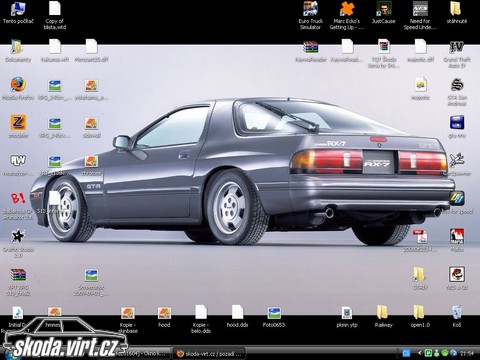Open the Mario-face icon beside GTAIV
The width and height of the screenshot is (480, 360).
point(457,275)
